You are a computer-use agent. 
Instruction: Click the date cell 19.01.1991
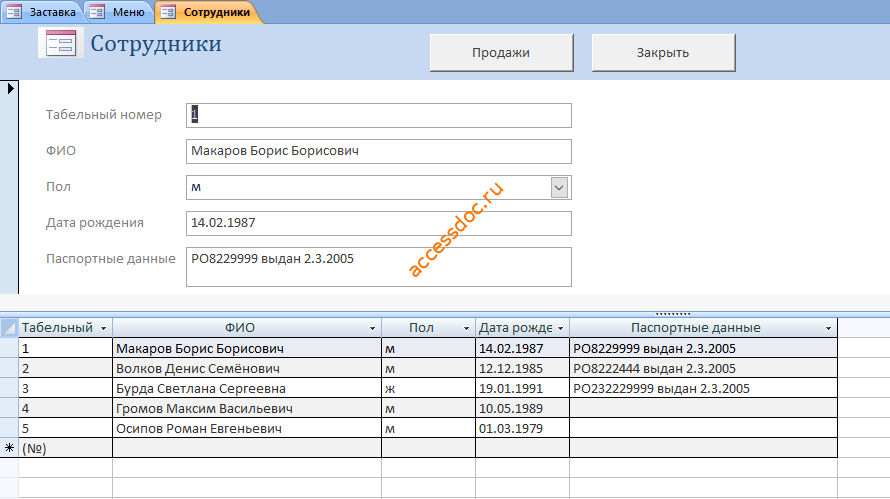(x=522, y=388)
